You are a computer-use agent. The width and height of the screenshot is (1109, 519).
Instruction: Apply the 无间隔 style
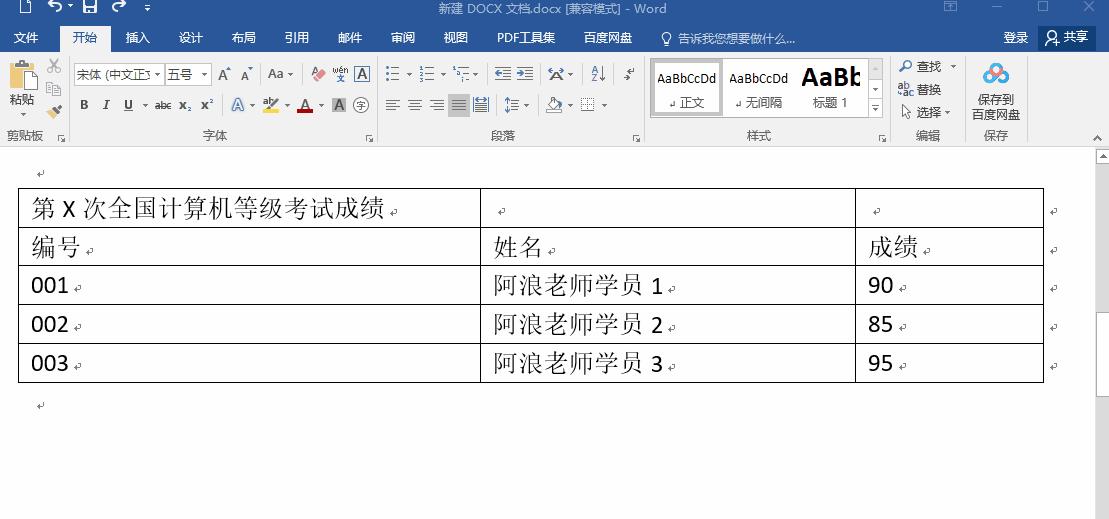pos(758,89)
